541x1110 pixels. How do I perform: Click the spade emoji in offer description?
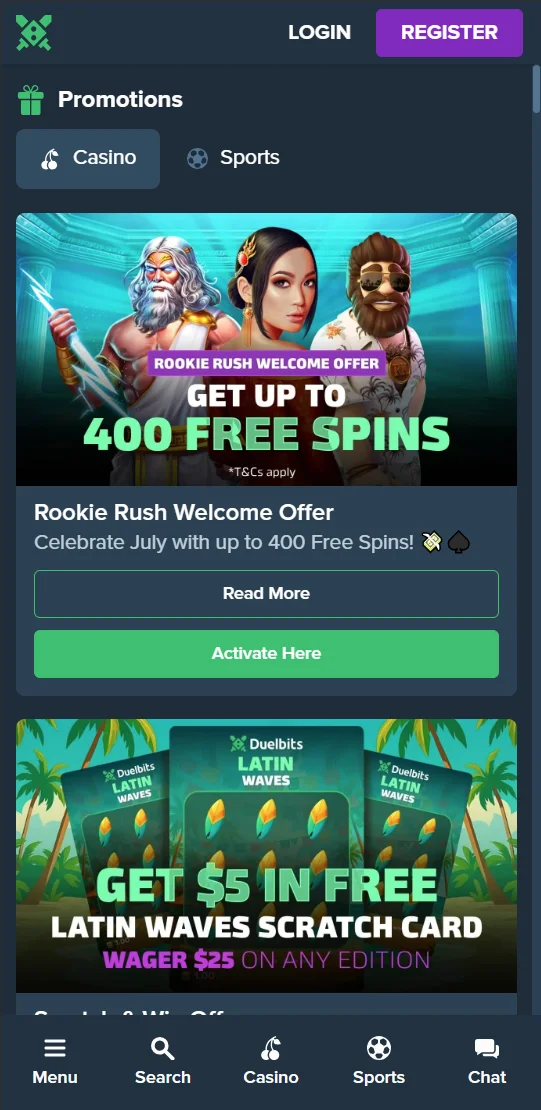(x=459, y=543)
